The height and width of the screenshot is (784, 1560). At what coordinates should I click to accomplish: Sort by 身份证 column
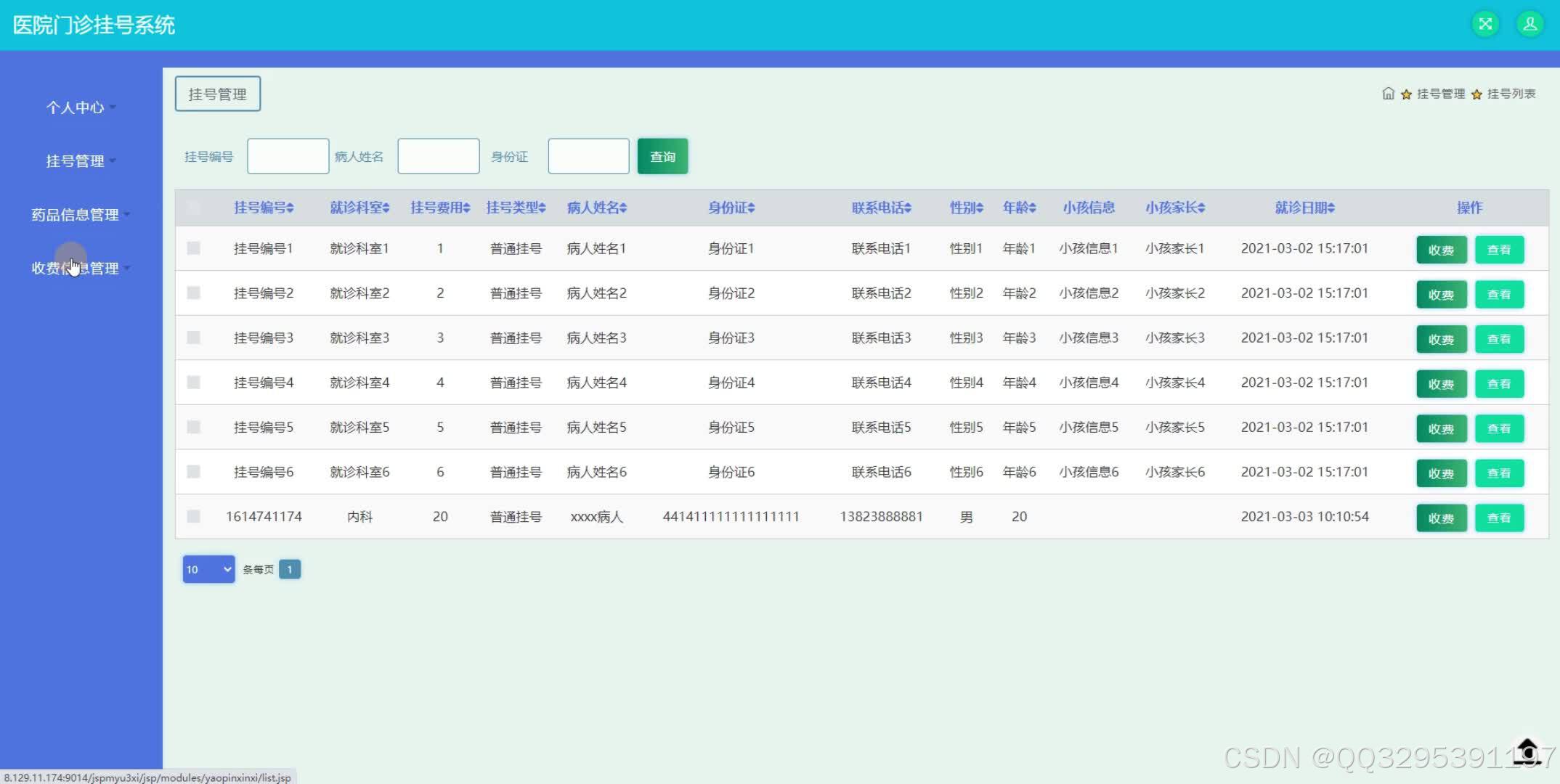731,208
